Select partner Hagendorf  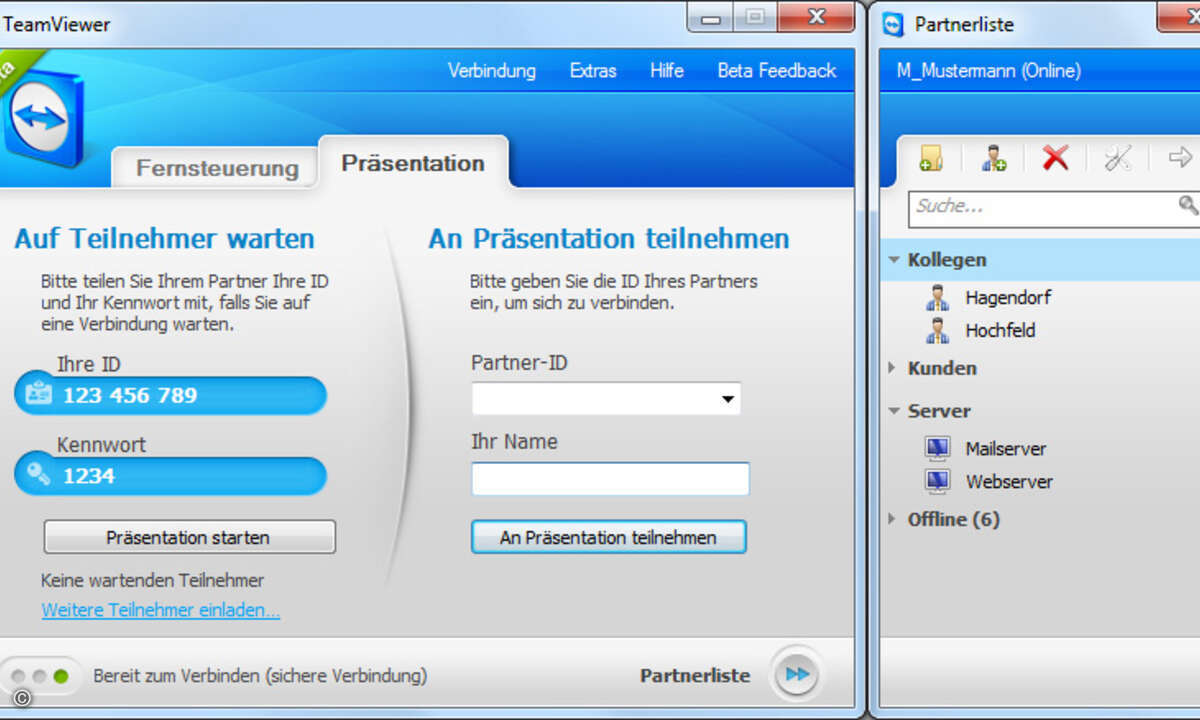pos(1008,297)
